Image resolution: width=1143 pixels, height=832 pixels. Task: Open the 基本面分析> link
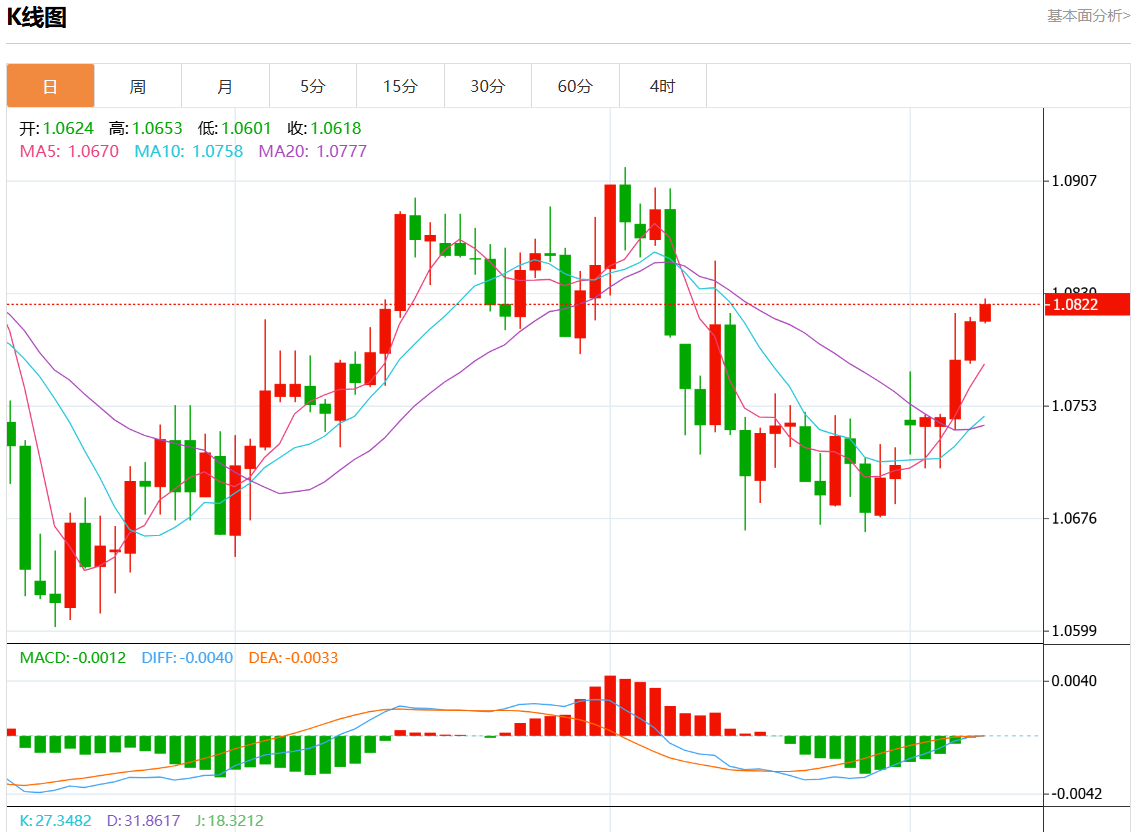[1088, 15]
